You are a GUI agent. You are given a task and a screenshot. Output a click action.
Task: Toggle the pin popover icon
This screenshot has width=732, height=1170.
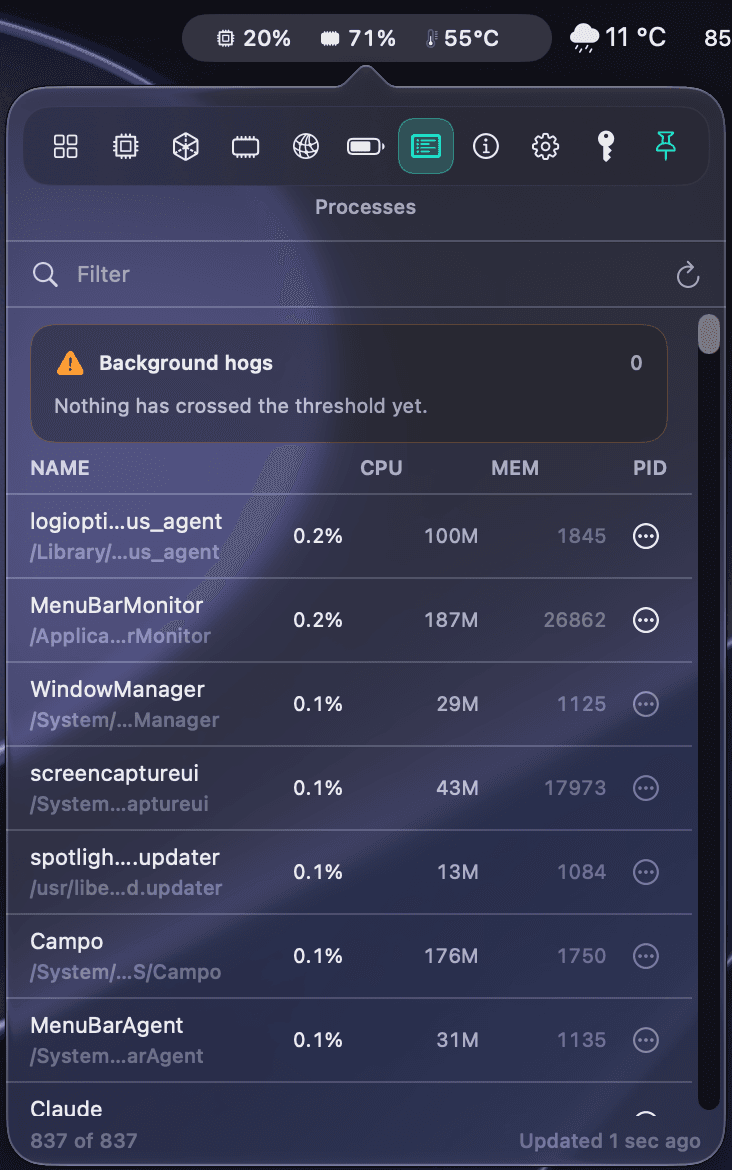click(x=666, y=146)
